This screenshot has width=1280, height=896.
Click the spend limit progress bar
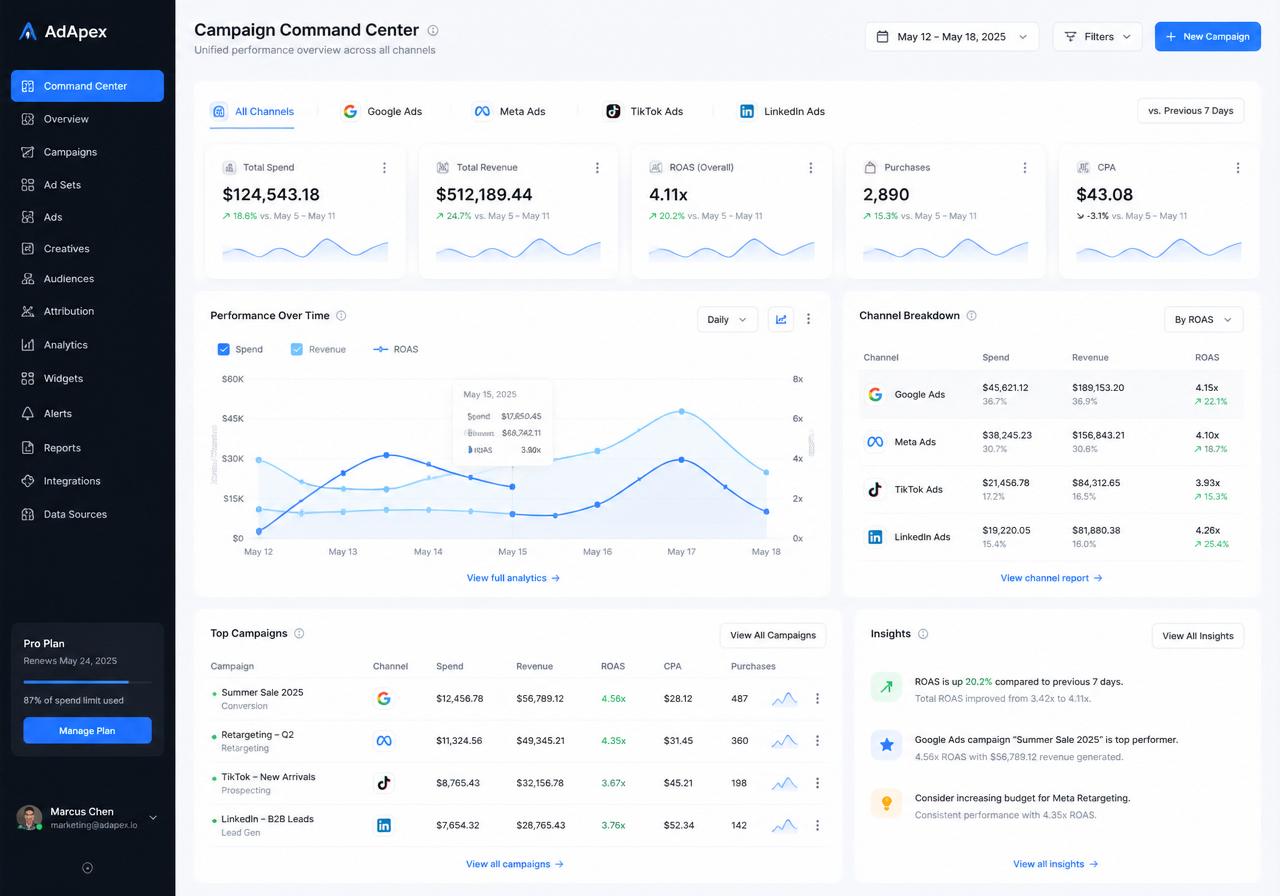point(88,682)
